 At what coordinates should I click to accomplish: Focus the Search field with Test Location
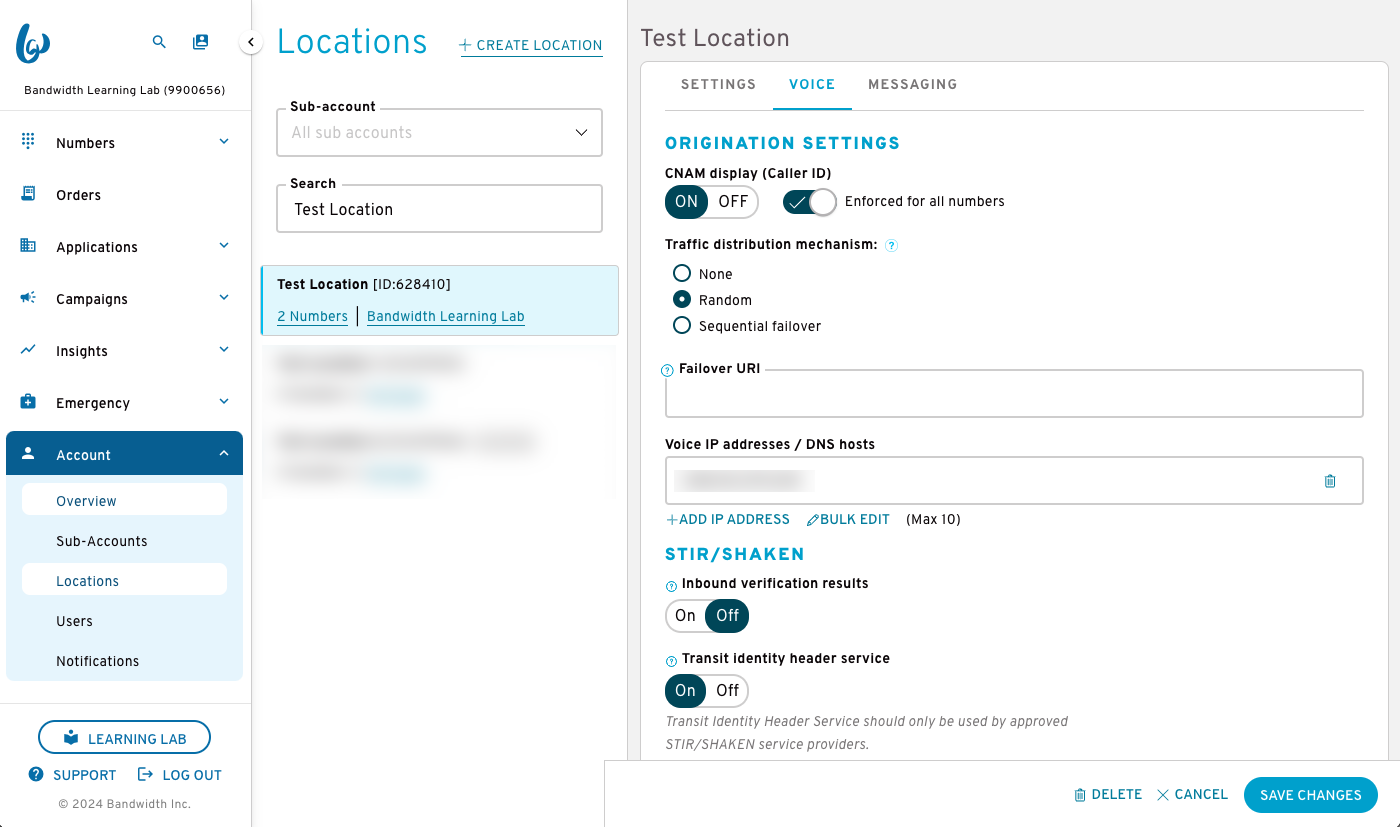(440, 209)
